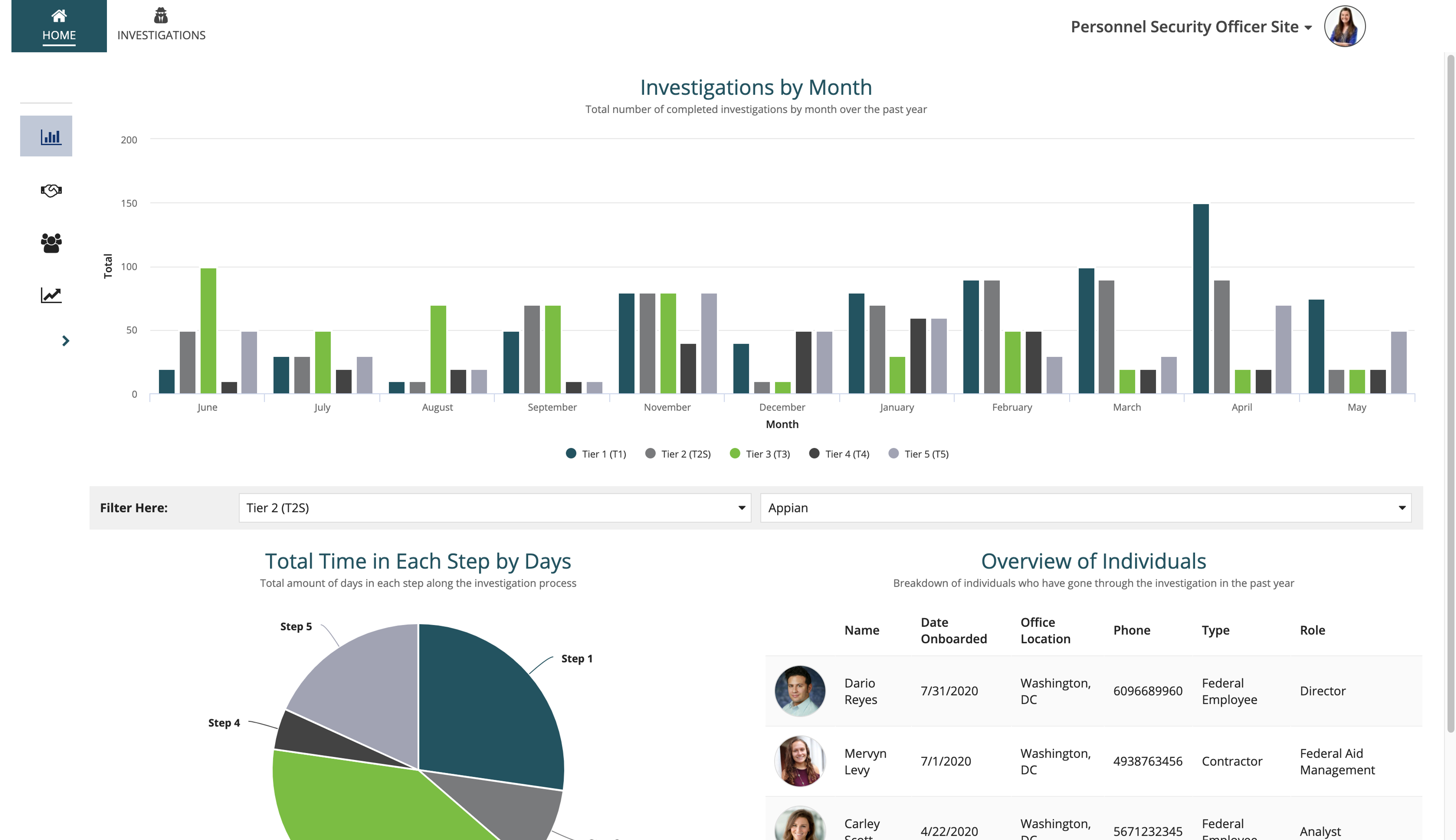Open the HOME tab
Image resolution: width=1456 pixels, height=840 pixels.
(59, 26)
